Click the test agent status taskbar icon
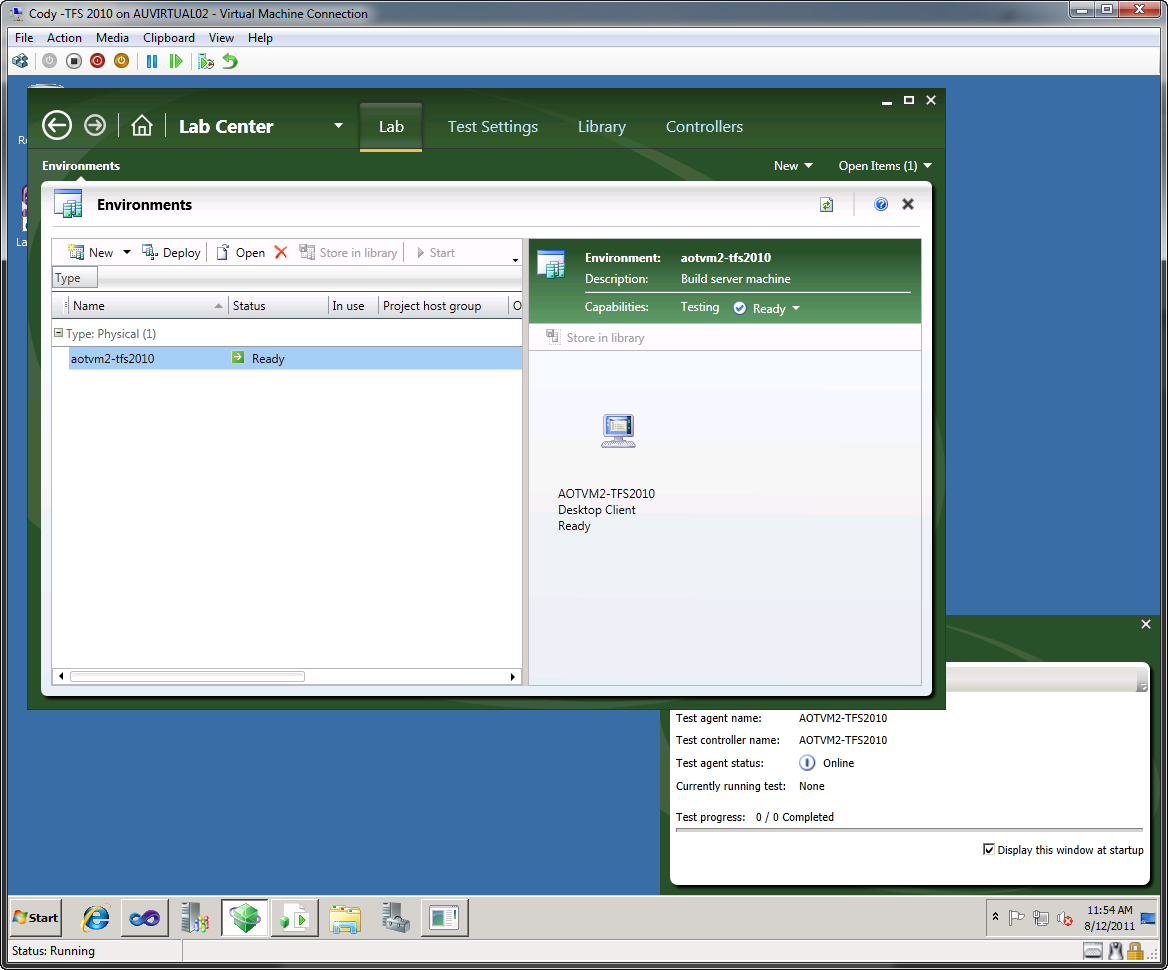The image size is (1168, 970). click(445, 918)
